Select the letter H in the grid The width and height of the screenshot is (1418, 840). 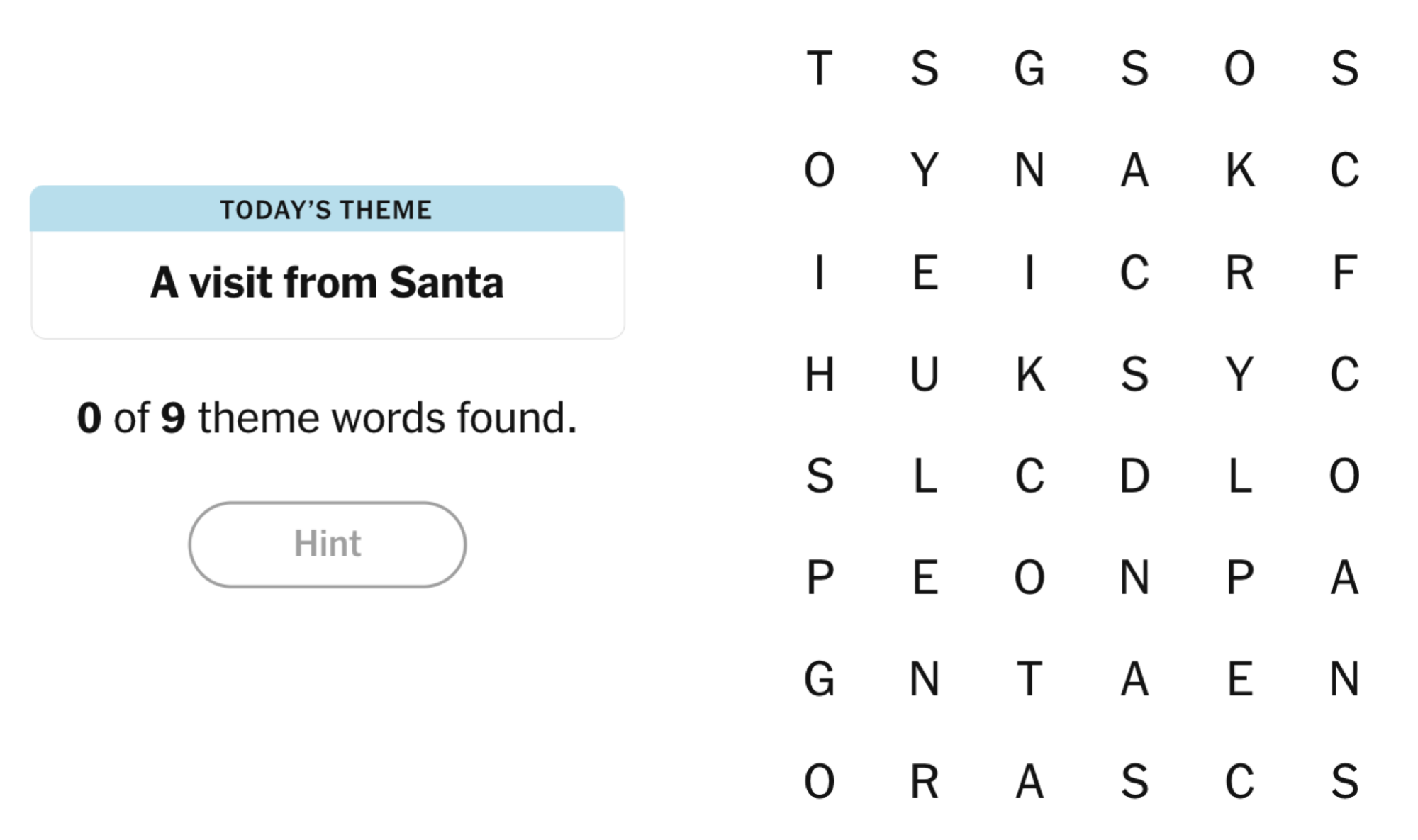pos(820,374)
